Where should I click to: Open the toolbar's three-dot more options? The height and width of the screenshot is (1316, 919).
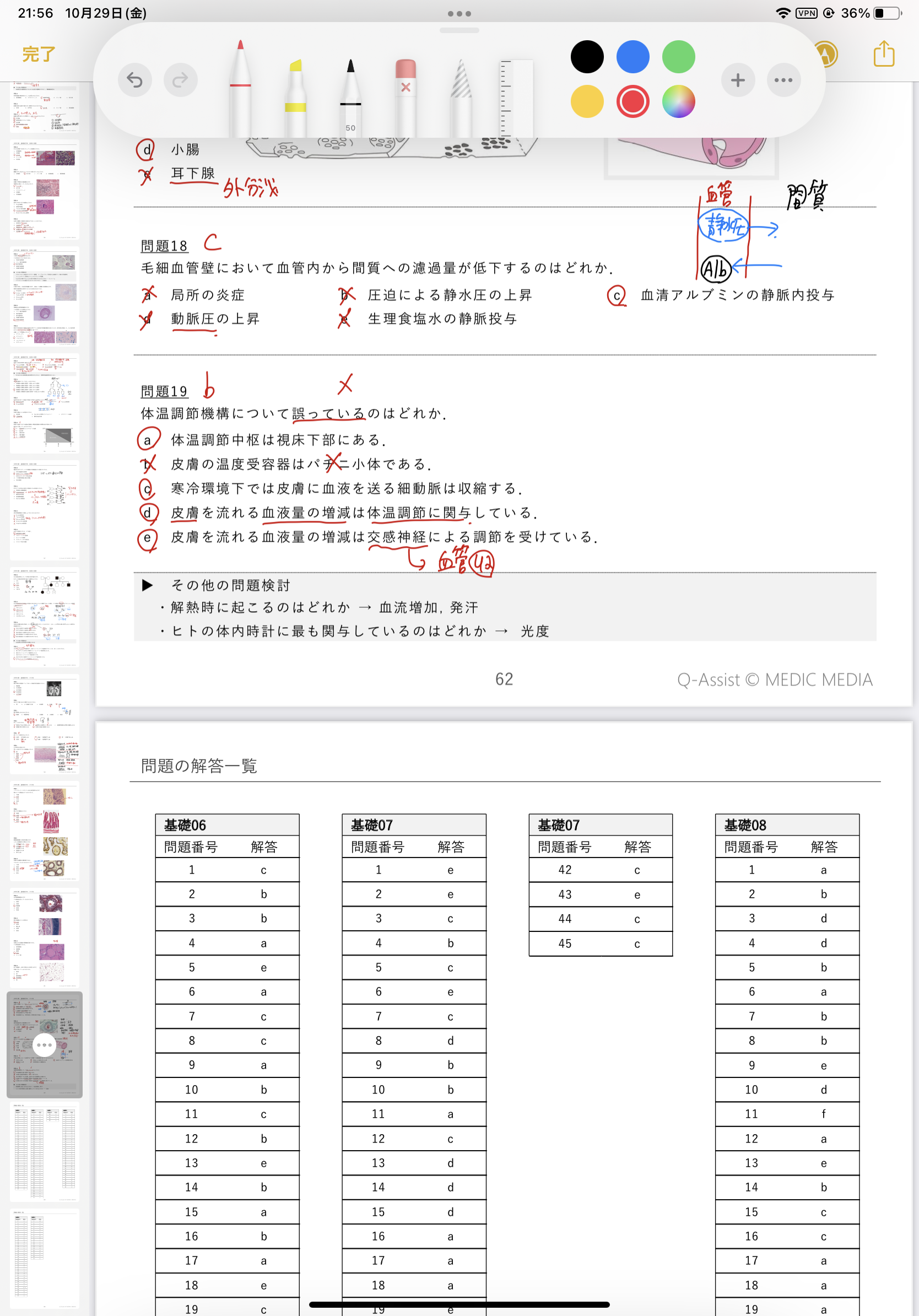(x=783, y=80)
